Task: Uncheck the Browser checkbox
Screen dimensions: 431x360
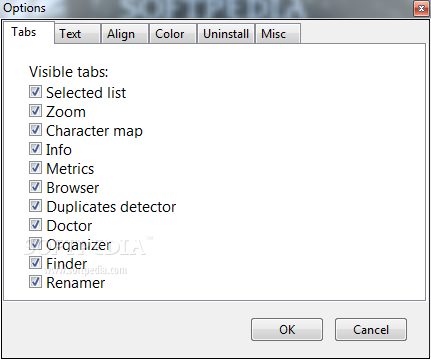Action: [35, 187]
